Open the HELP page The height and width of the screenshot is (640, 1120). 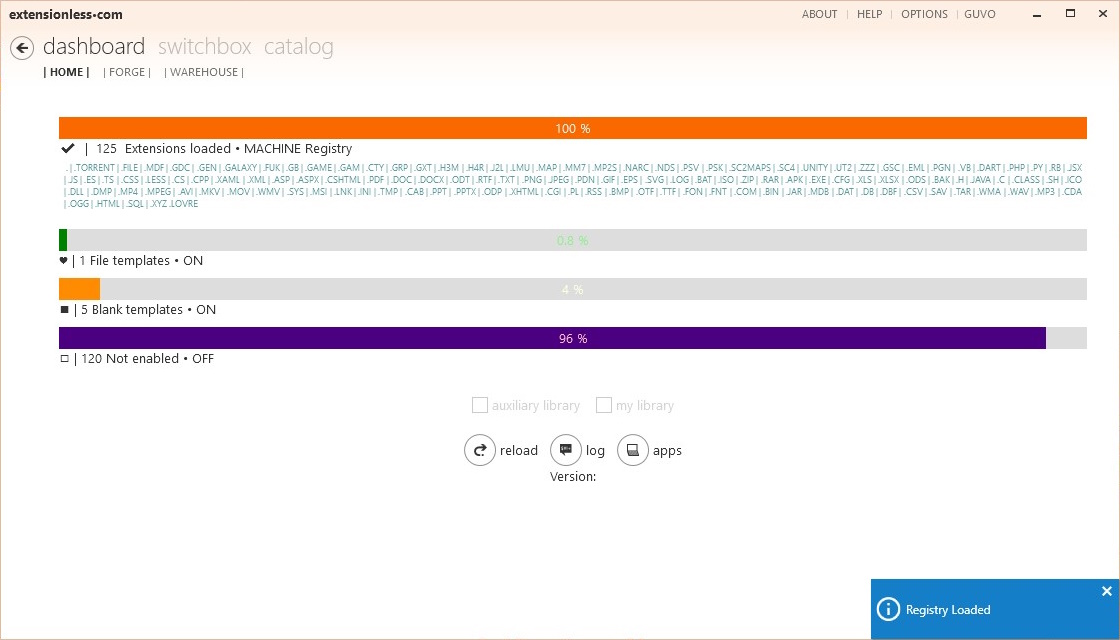point(869,14)
